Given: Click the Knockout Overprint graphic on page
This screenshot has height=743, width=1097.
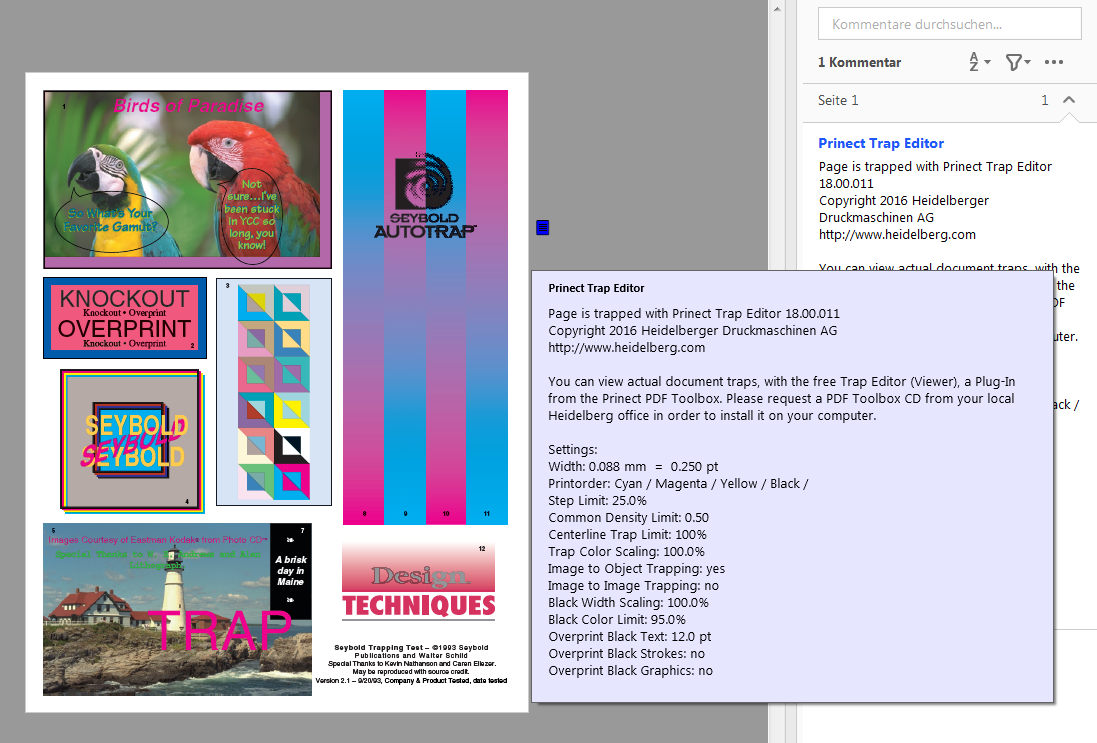Looking at the screenshot, I should point(125,318).
